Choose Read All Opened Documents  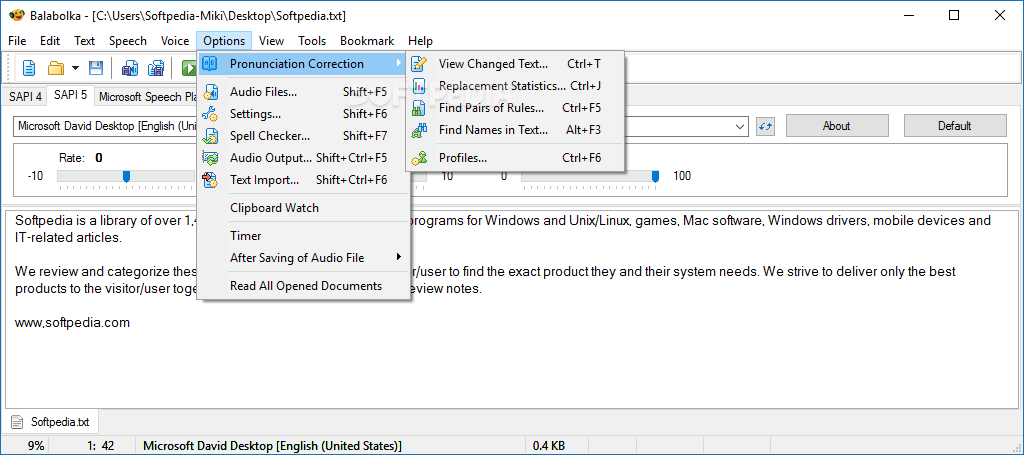point(303,286)
